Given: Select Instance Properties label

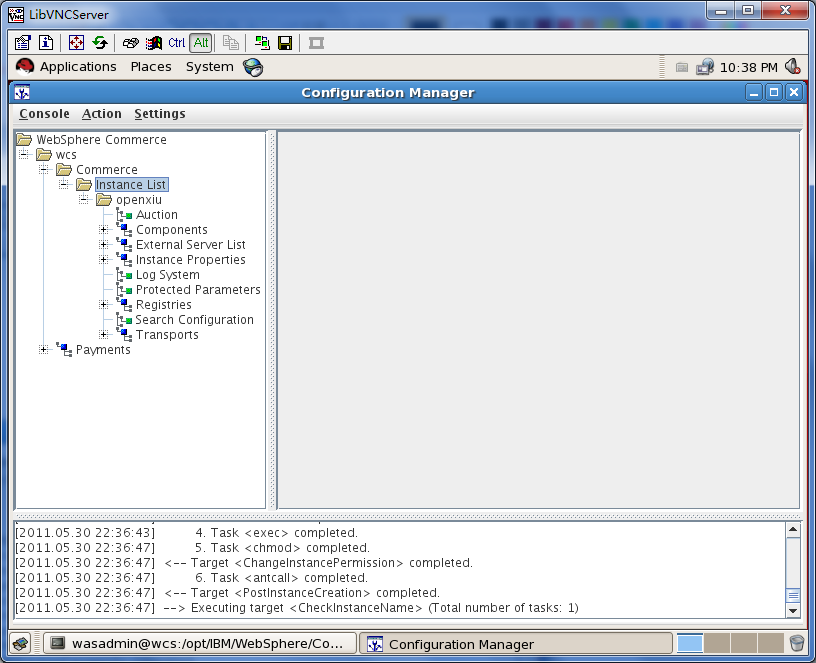Looking at the screenshot, I should pyautogui.click(x=190, y=260).
